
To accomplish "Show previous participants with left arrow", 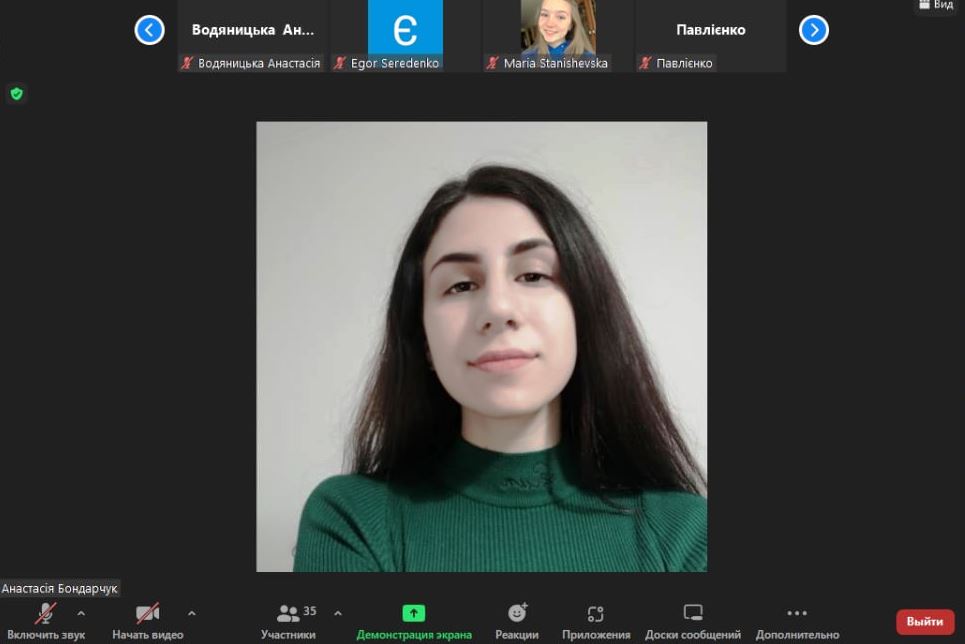I will point(150,30).
